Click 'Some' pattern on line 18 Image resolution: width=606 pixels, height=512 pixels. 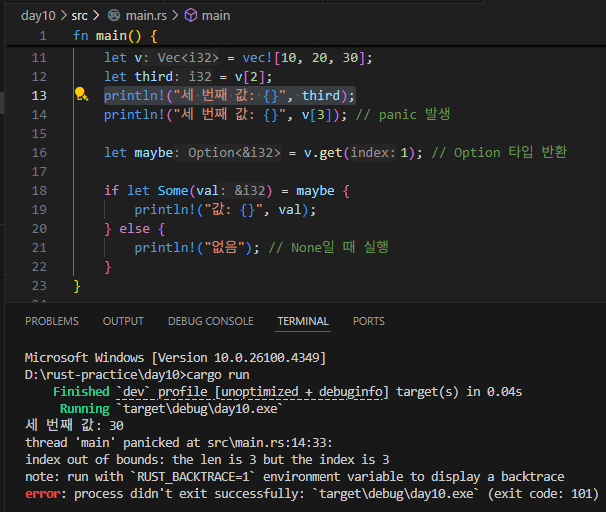point(173,191)
